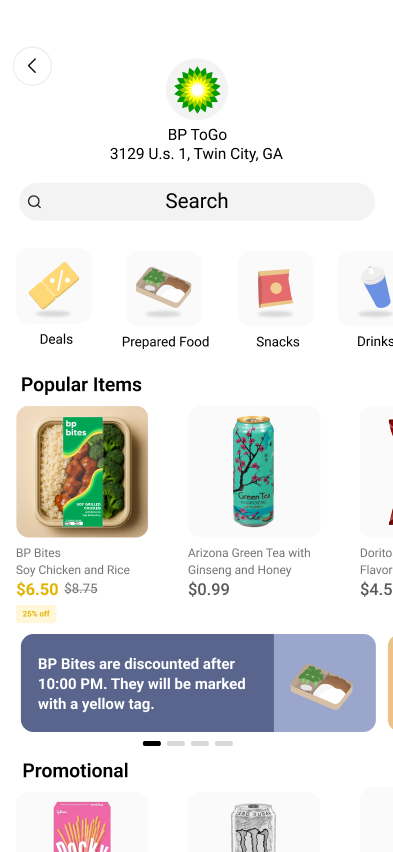Jump to the second banner page indicator
Screen dimensions: 393x852
tap(176, 743)
